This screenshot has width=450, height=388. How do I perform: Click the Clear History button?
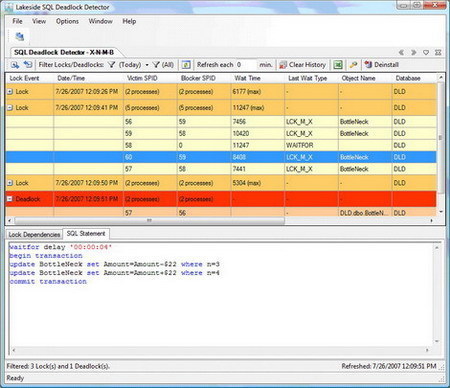[303, 65]
